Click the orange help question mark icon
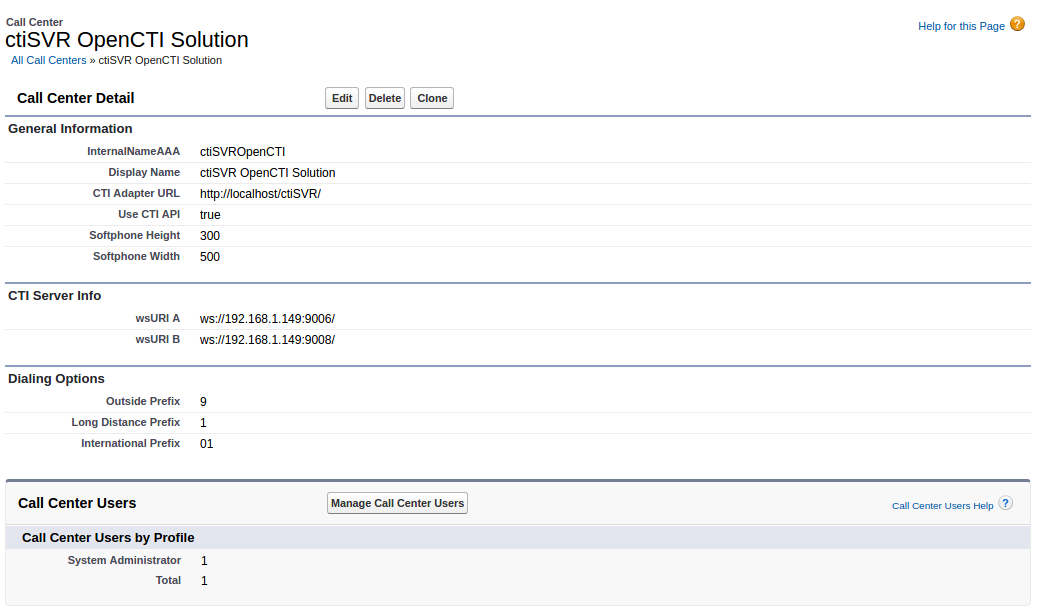This screenshot has height=613, width=1037. coord(1017,24)
